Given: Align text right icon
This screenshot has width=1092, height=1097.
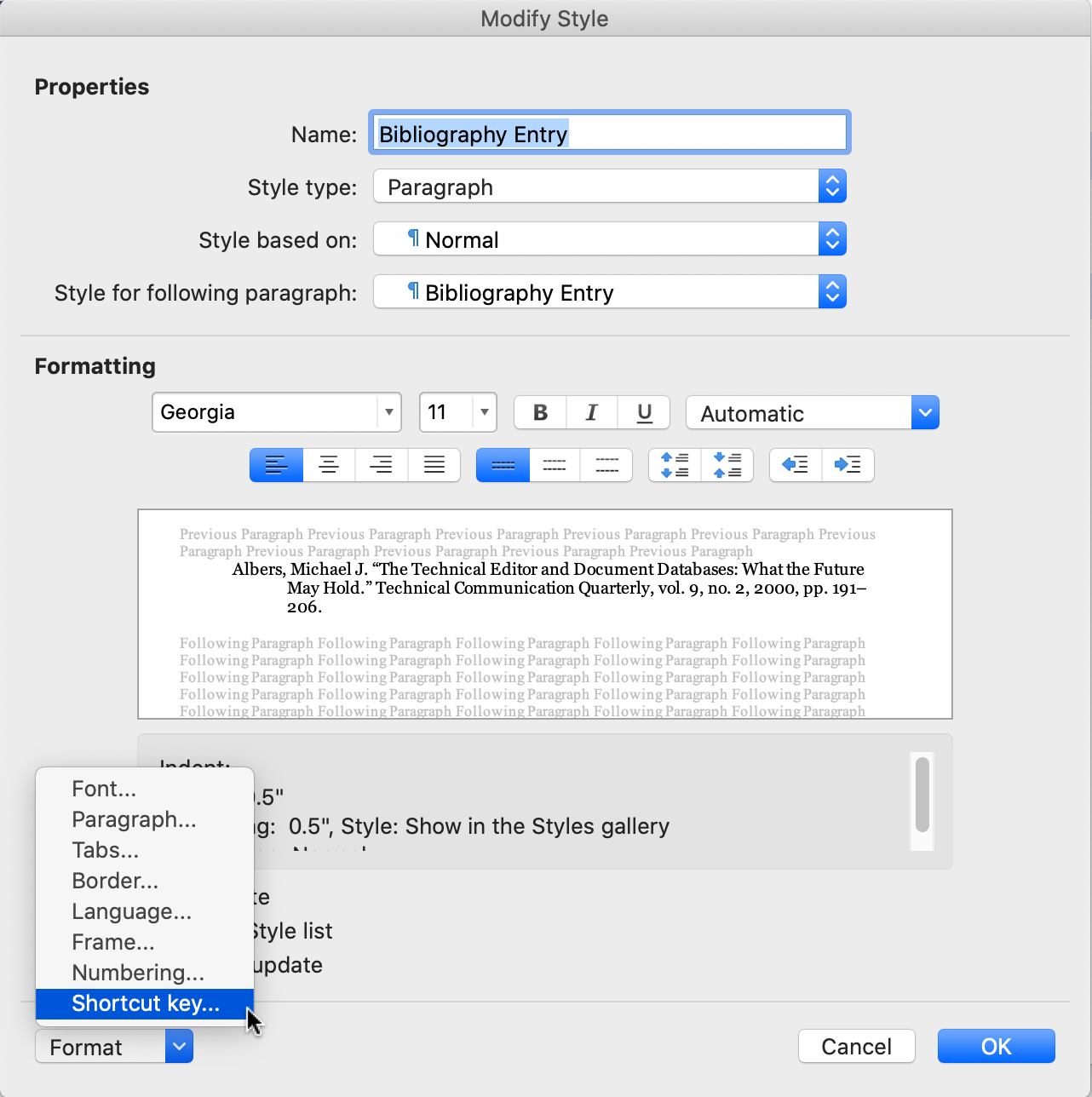Looking at the screenshot, I should 382,465.
